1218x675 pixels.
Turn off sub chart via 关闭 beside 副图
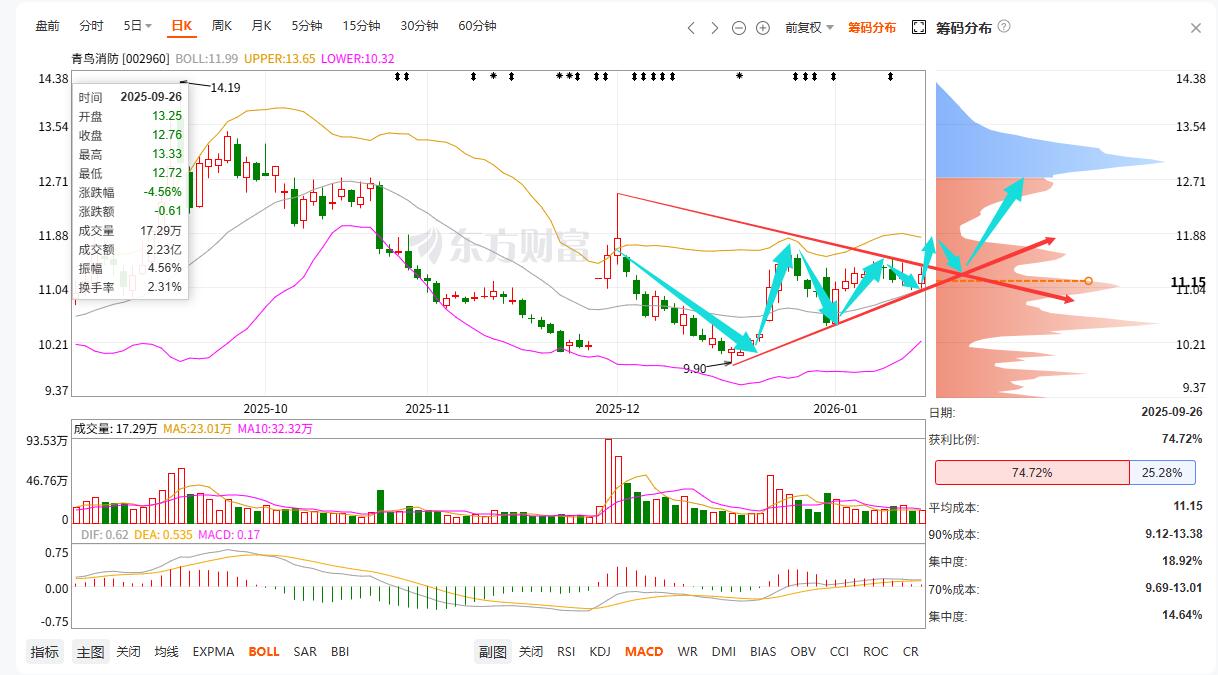(530, 652)
